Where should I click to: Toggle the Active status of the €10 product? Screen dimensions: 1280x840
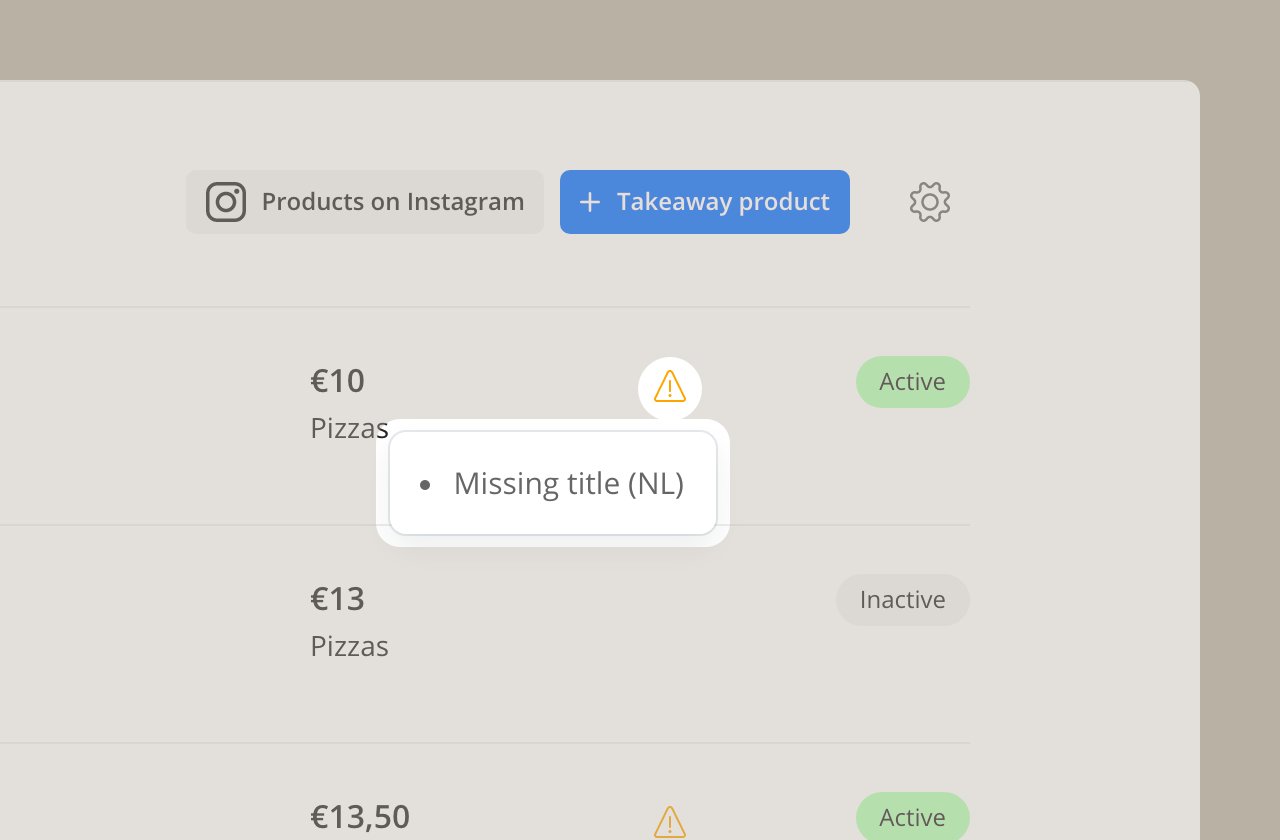pyautogui.click(x=912, y=382)
